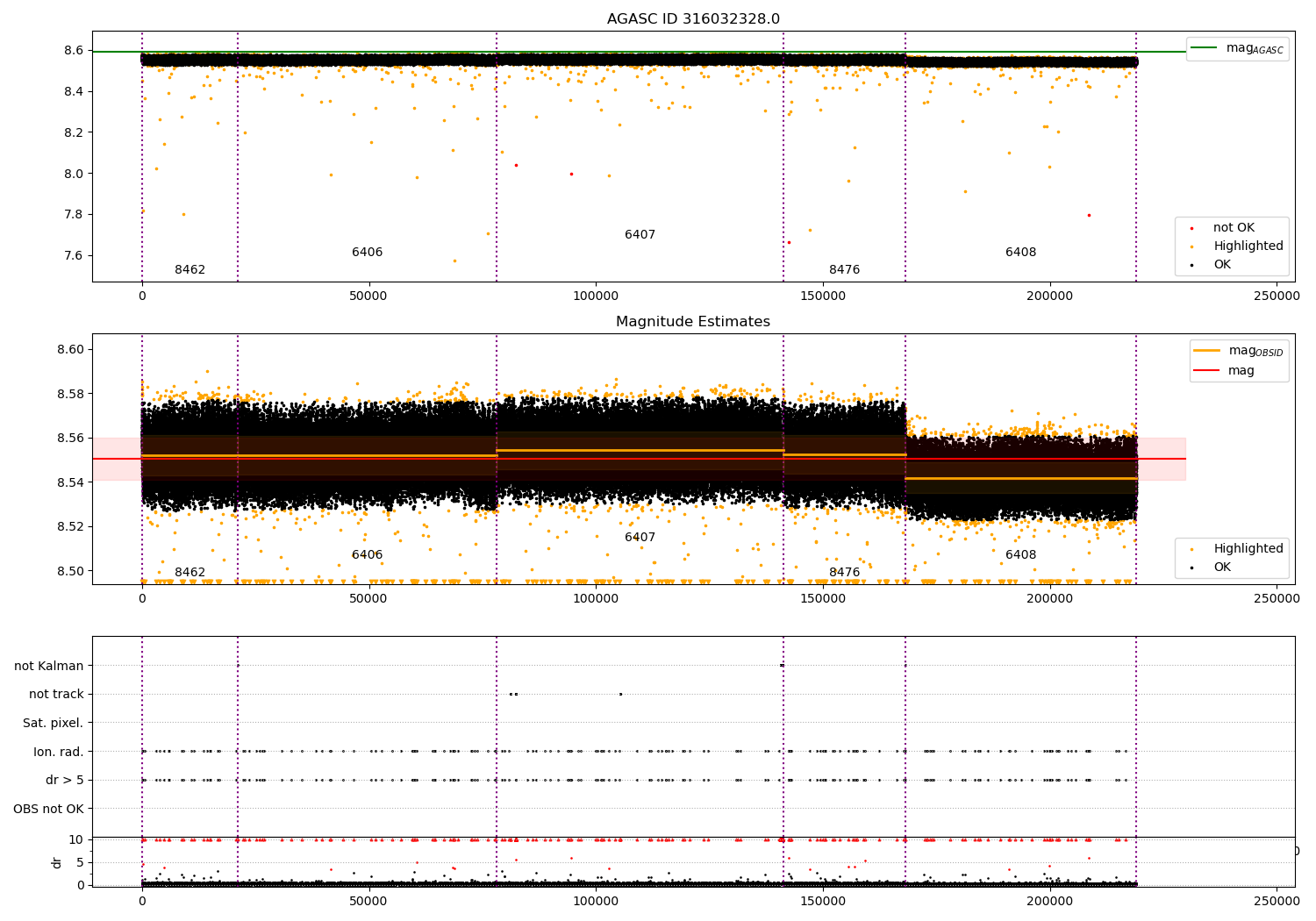1316x921 pixels.
Task: Click the 50000 x-axis tick on bottom plot
Action: [x=368, y=901]
